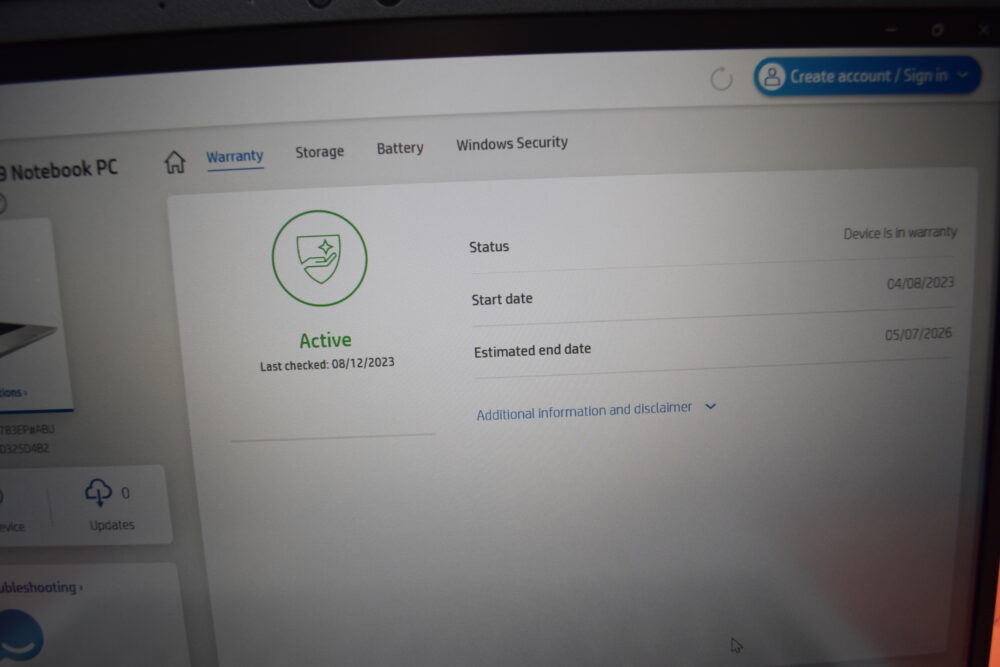
Task: Click the Updates label
Action: coord(112,525)
